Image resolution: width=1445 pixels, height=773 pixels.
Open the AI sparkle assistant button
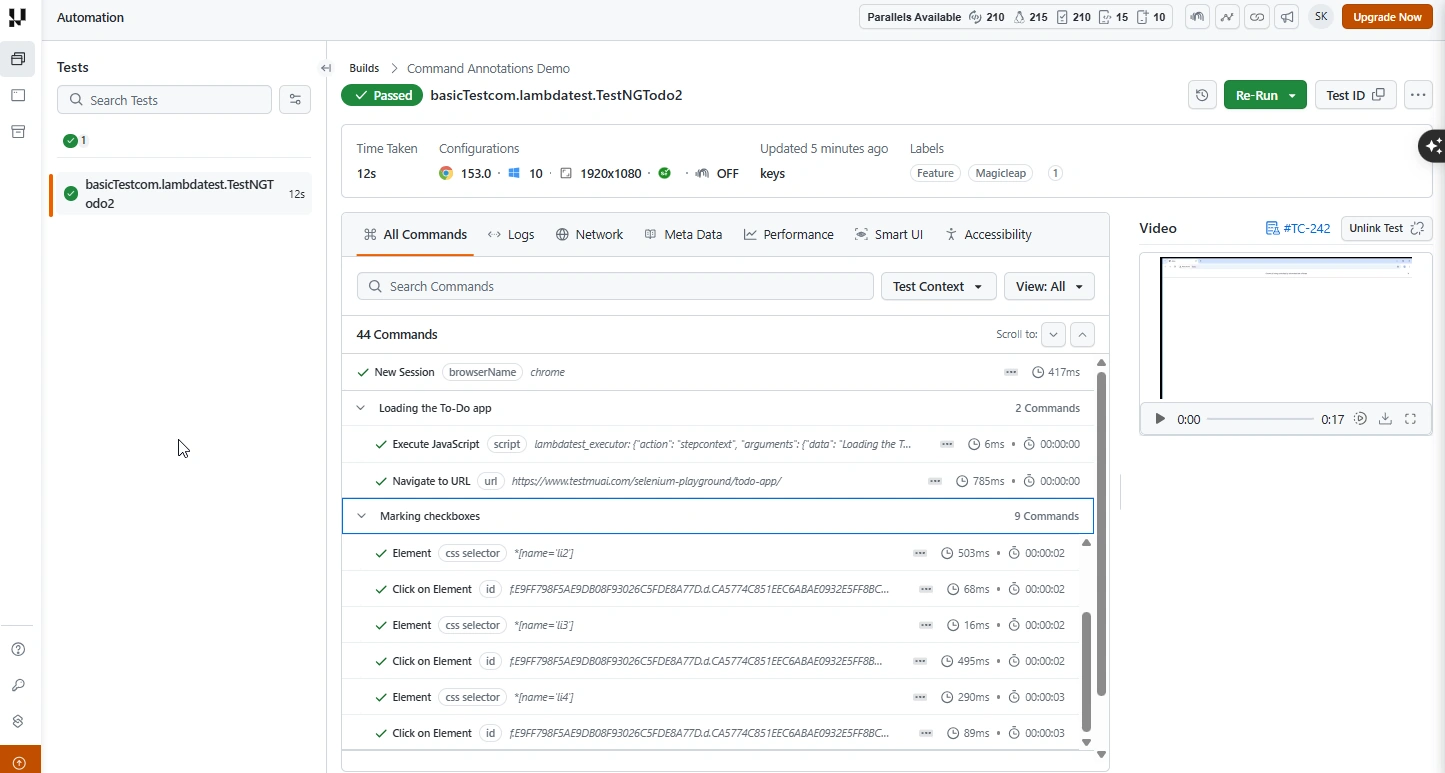click(x=1432, y=146)
